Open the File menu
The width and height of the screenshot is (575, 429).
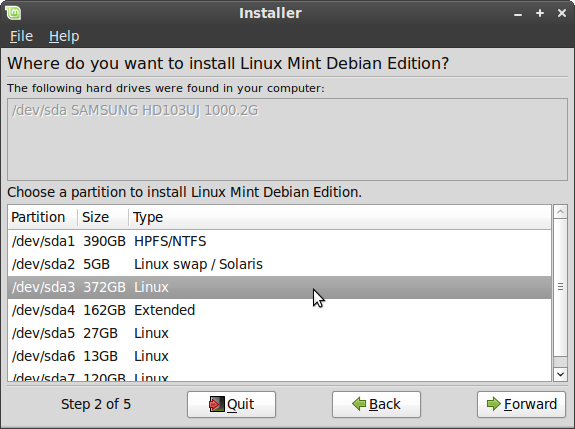[21, 36]
